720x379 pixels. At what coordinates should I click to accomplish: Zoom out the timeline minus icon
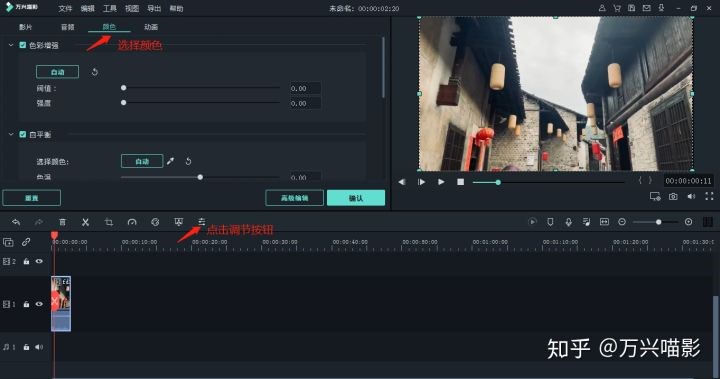pos(622,222)
